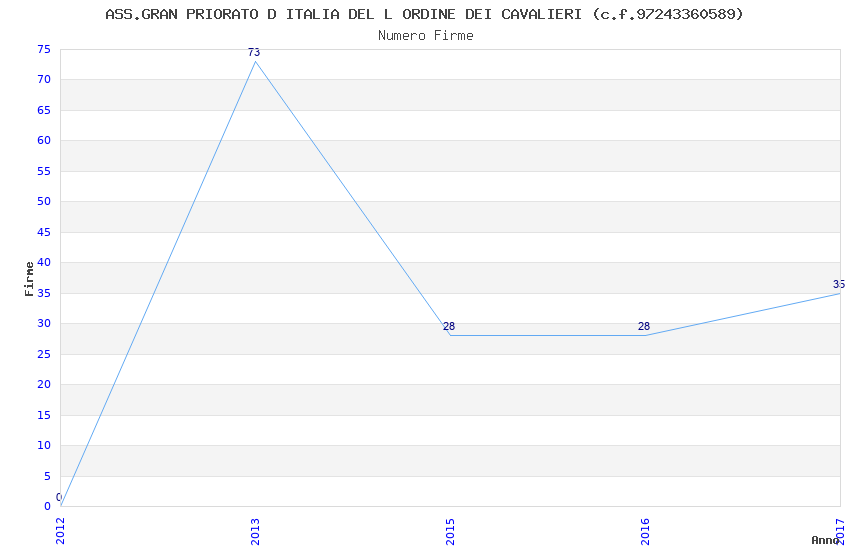Viewport: 850px width, 550px height.
Task: Click the 2015 x-axis label
Action: pos(450,531)
